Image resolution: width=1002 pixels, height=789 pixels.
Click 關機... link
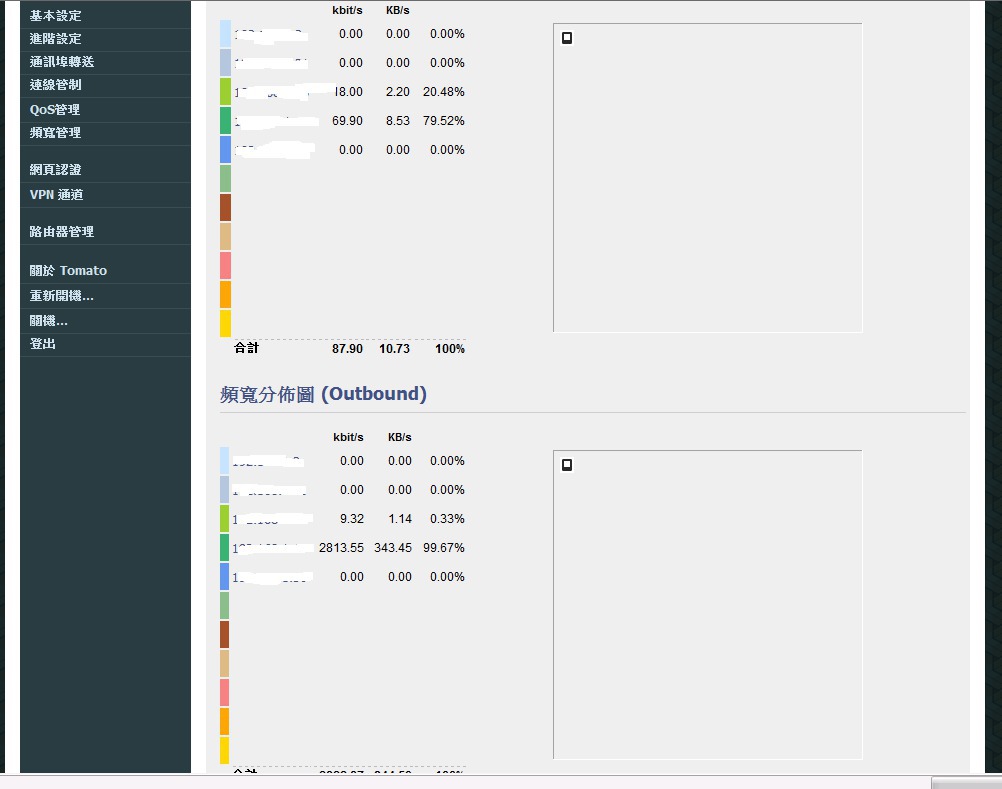point(49,321)
